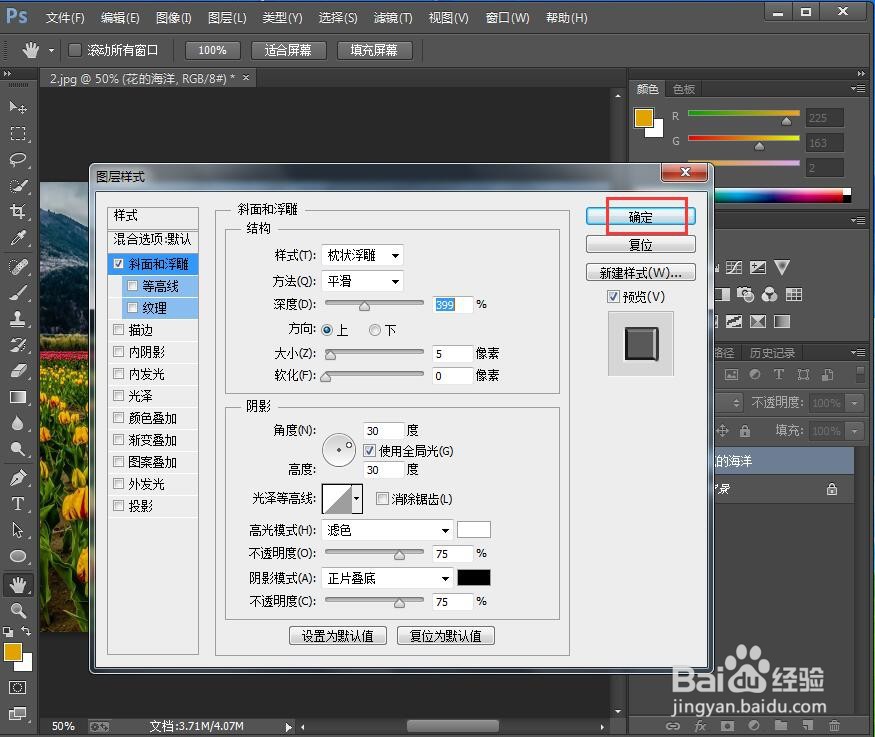Select the Eyedropper tool

[18, 238]
